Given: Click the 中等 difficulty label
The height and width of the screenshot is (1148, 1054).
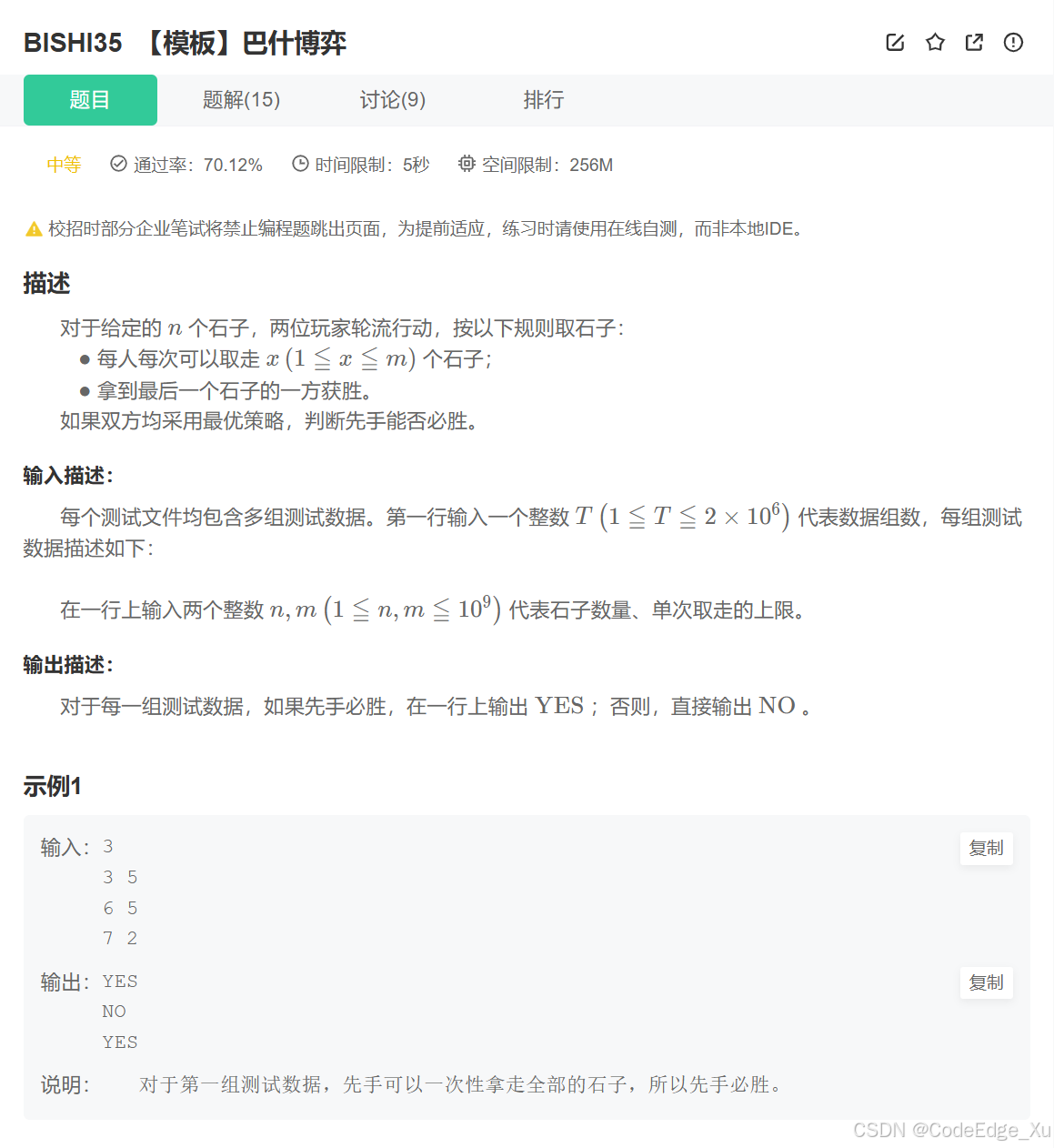Looking at the screenshot, I should 63,164.
